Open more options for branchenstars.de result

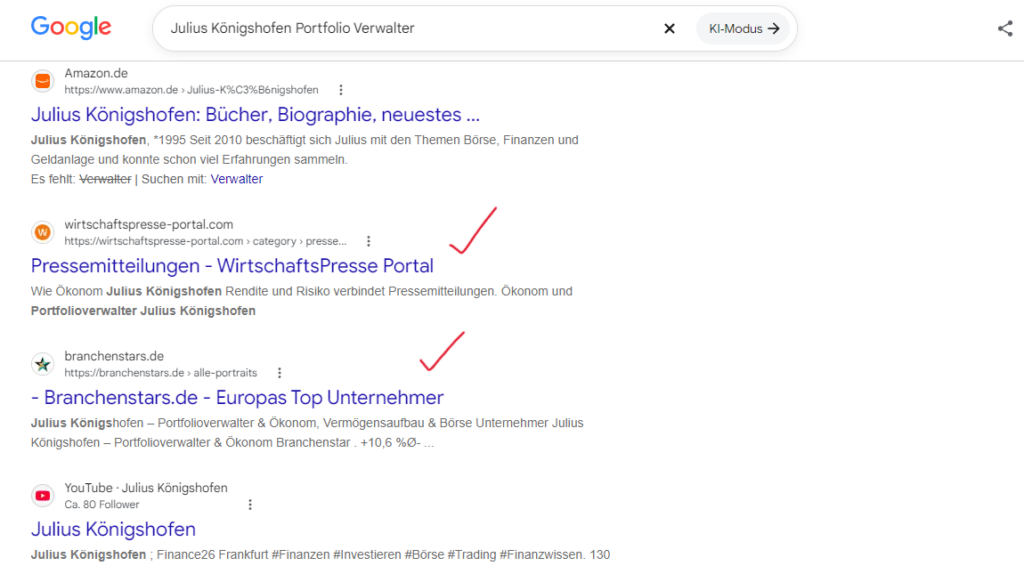point(280,373)
